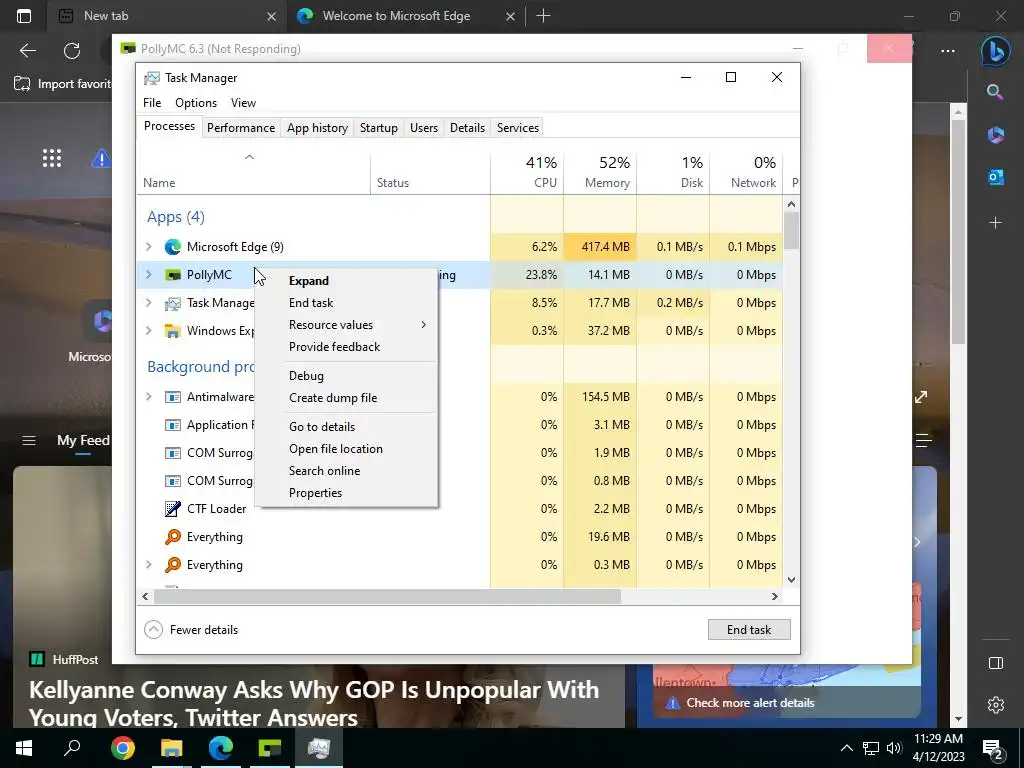Select Create dump file
1024x768 pixels.
[x=346, y=398]
